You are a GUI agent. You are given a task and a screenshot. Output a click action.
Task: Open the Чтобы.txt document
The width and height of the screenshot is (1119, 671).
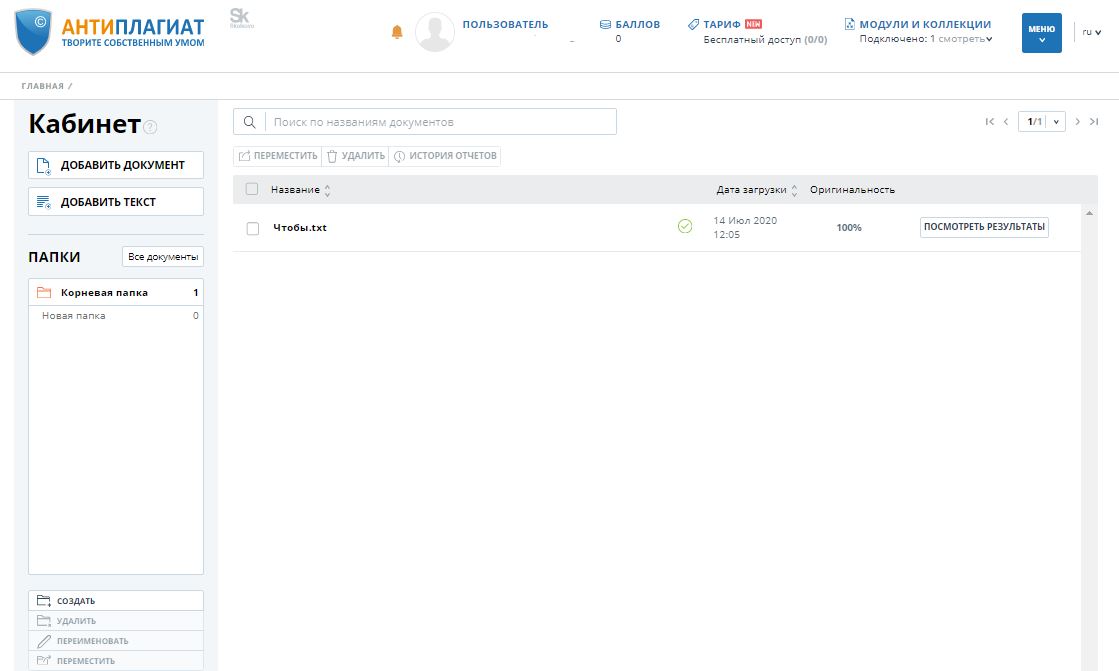tap(300, 228)
